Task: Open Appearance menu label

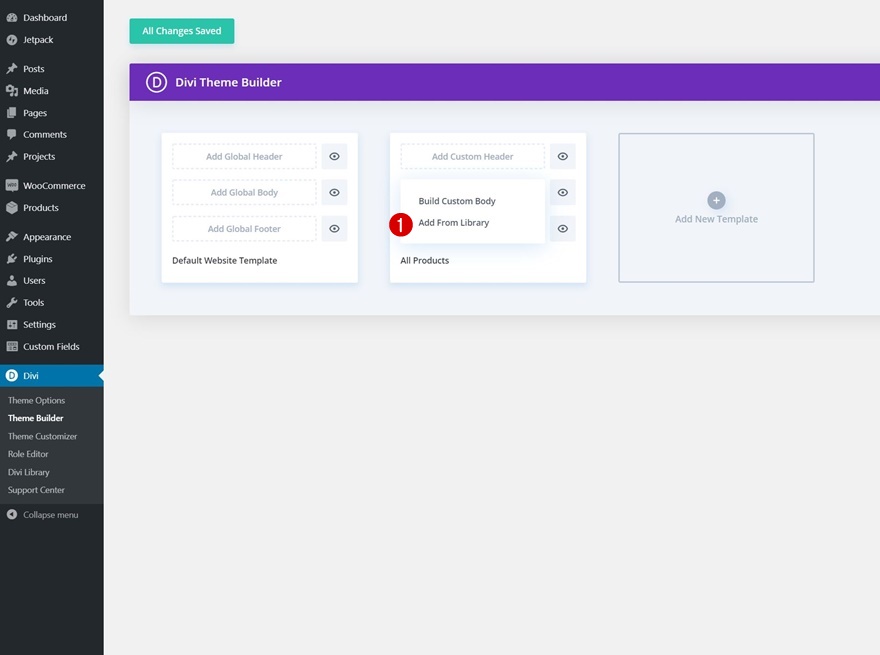Action: (47, 237)
